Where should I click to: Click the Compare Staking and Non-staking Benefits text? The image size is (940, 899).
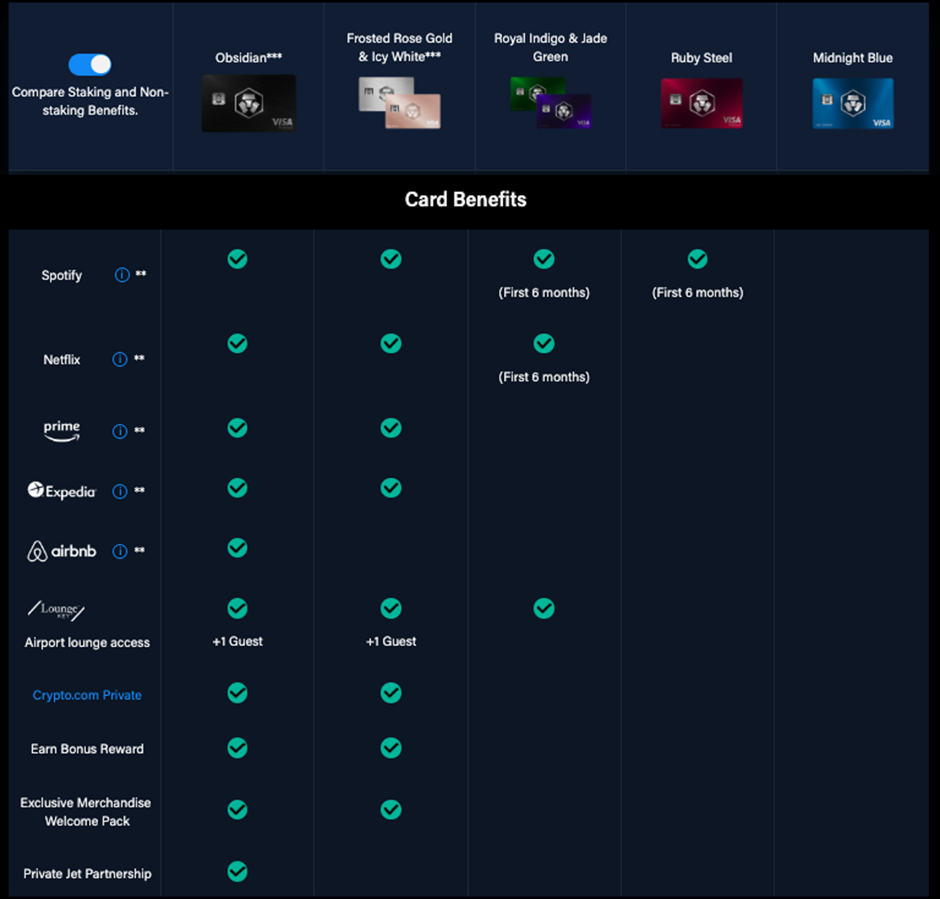pos(90,101)
